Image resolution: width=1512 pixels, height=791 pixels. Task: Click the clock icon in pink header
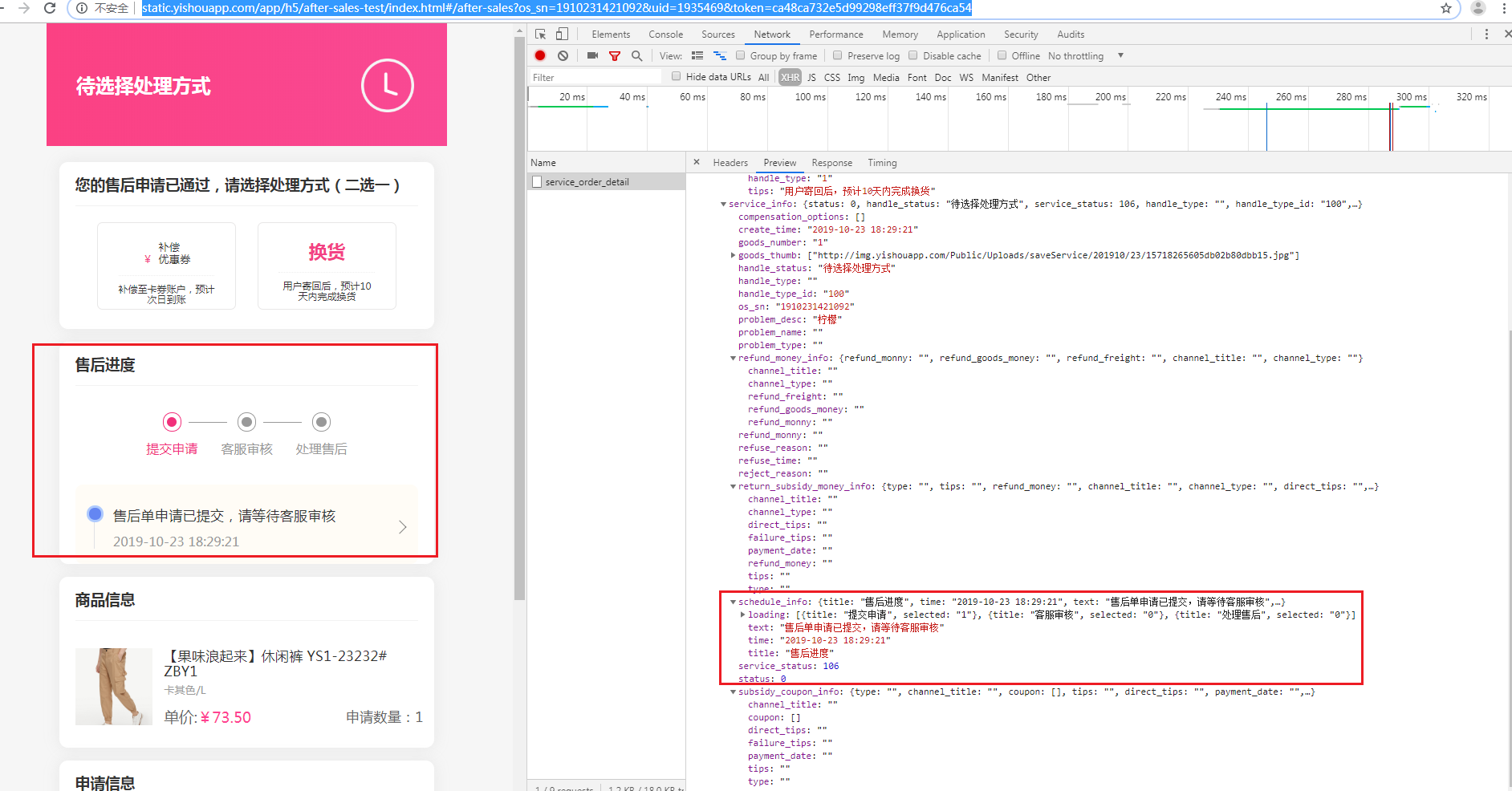[x=388, y=85]
